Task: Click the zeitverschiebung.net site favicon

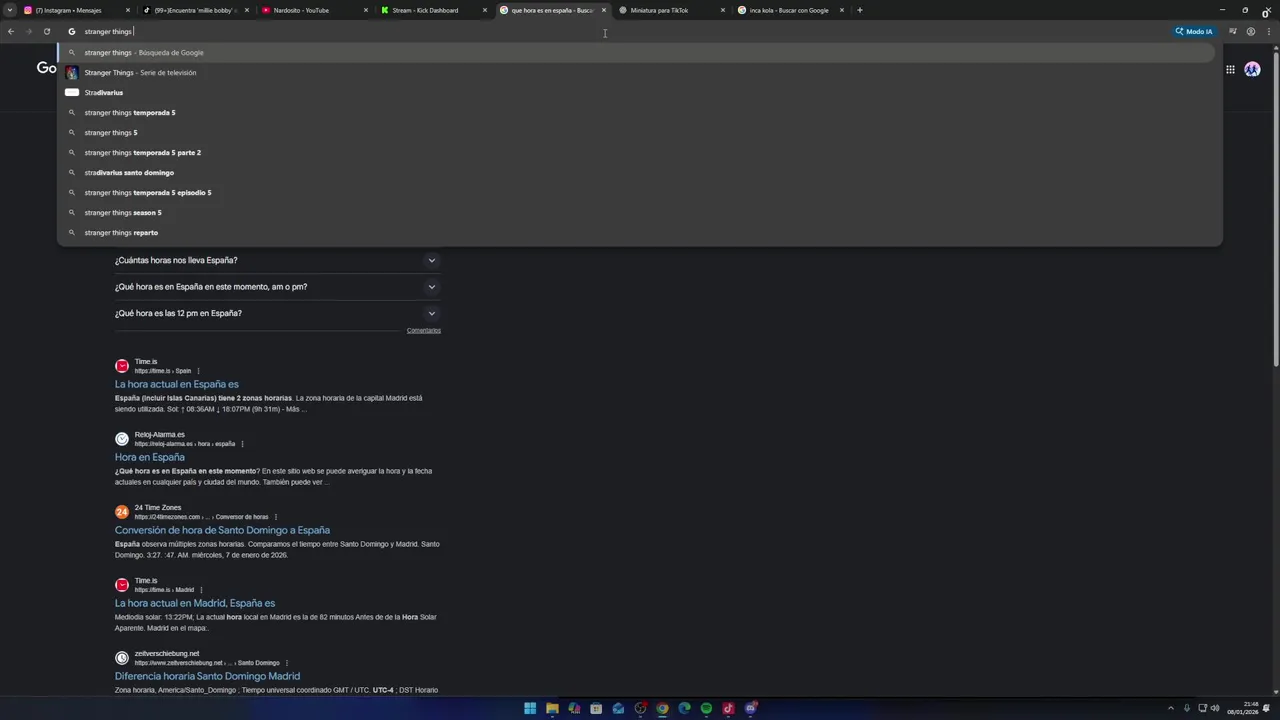Action: coord(122,658)
